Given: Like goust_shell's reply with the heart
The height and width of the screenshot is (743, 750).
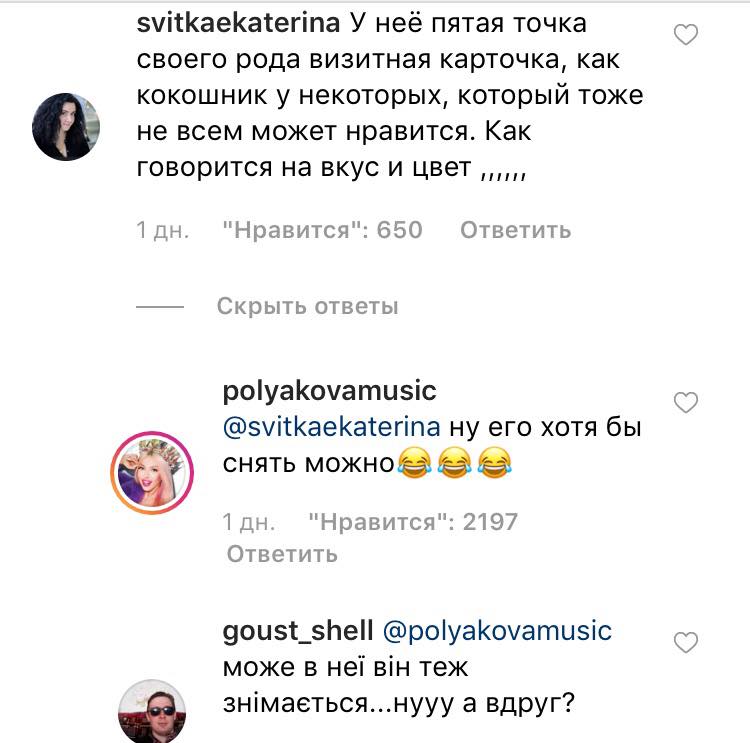Looking at the screenshot, I should 685,640.
